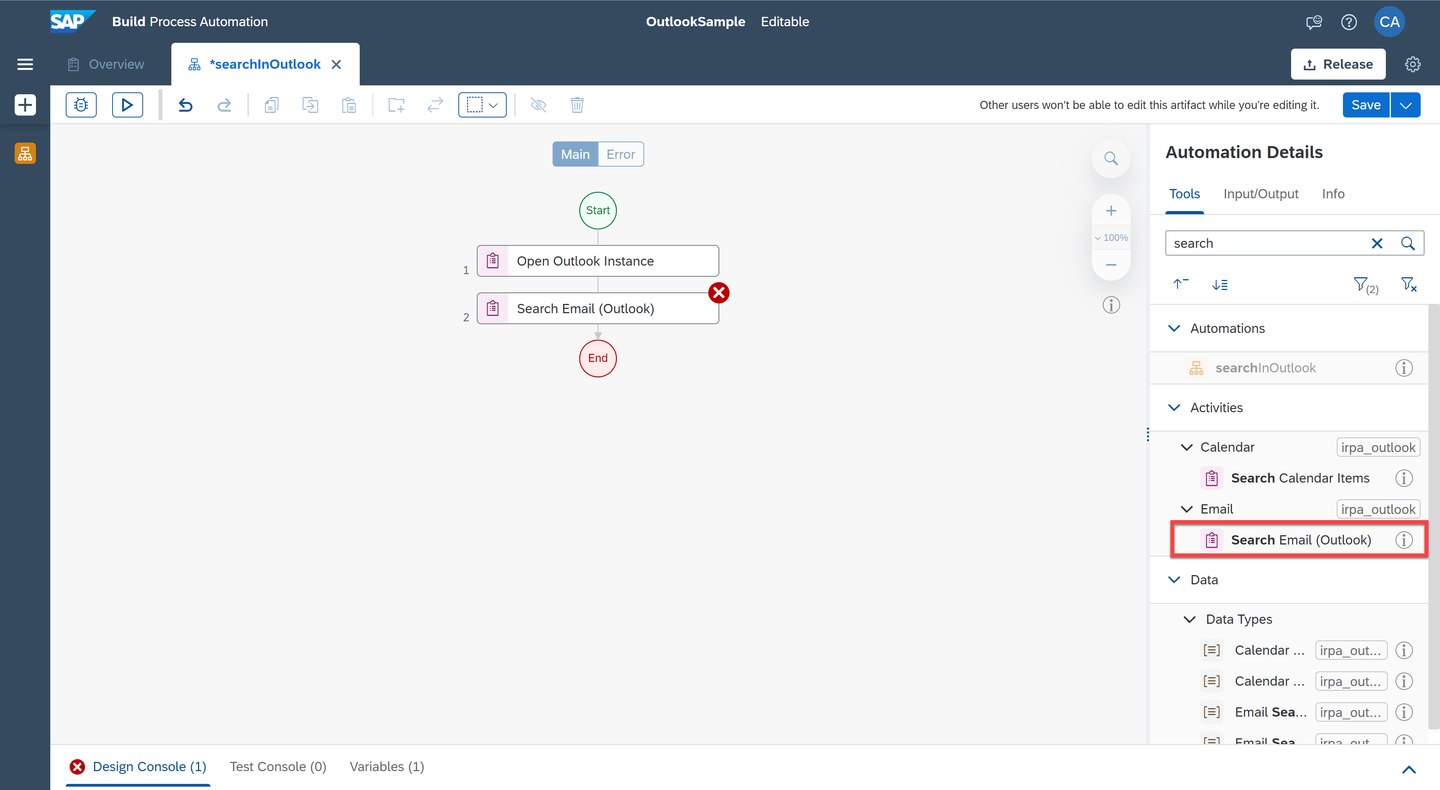
Task: Close the searchInOutlook tab
Action: 336,64
